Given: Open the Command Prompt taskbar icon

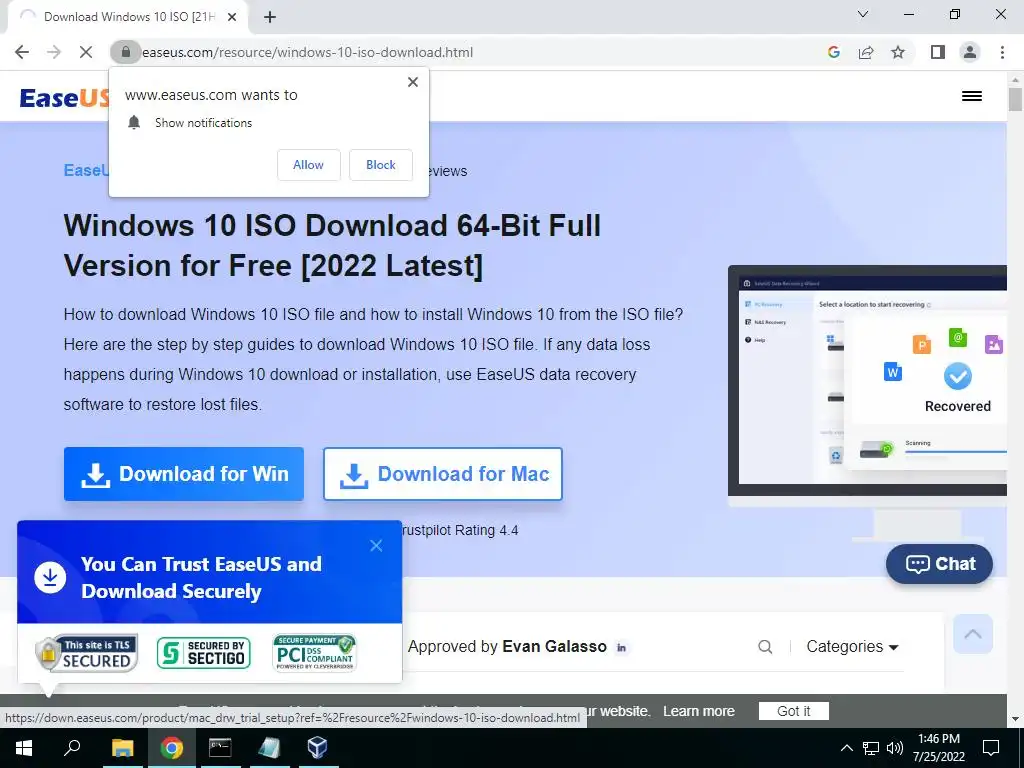Looking at the screenshot, I should click(x=220, y=748).
